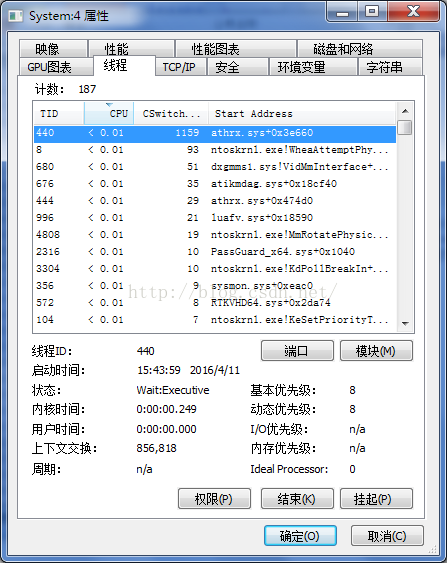Click CSwitch value 1159 in row 440
The width and height of the screenshot is (447, 563).
[x=187, y=133]
